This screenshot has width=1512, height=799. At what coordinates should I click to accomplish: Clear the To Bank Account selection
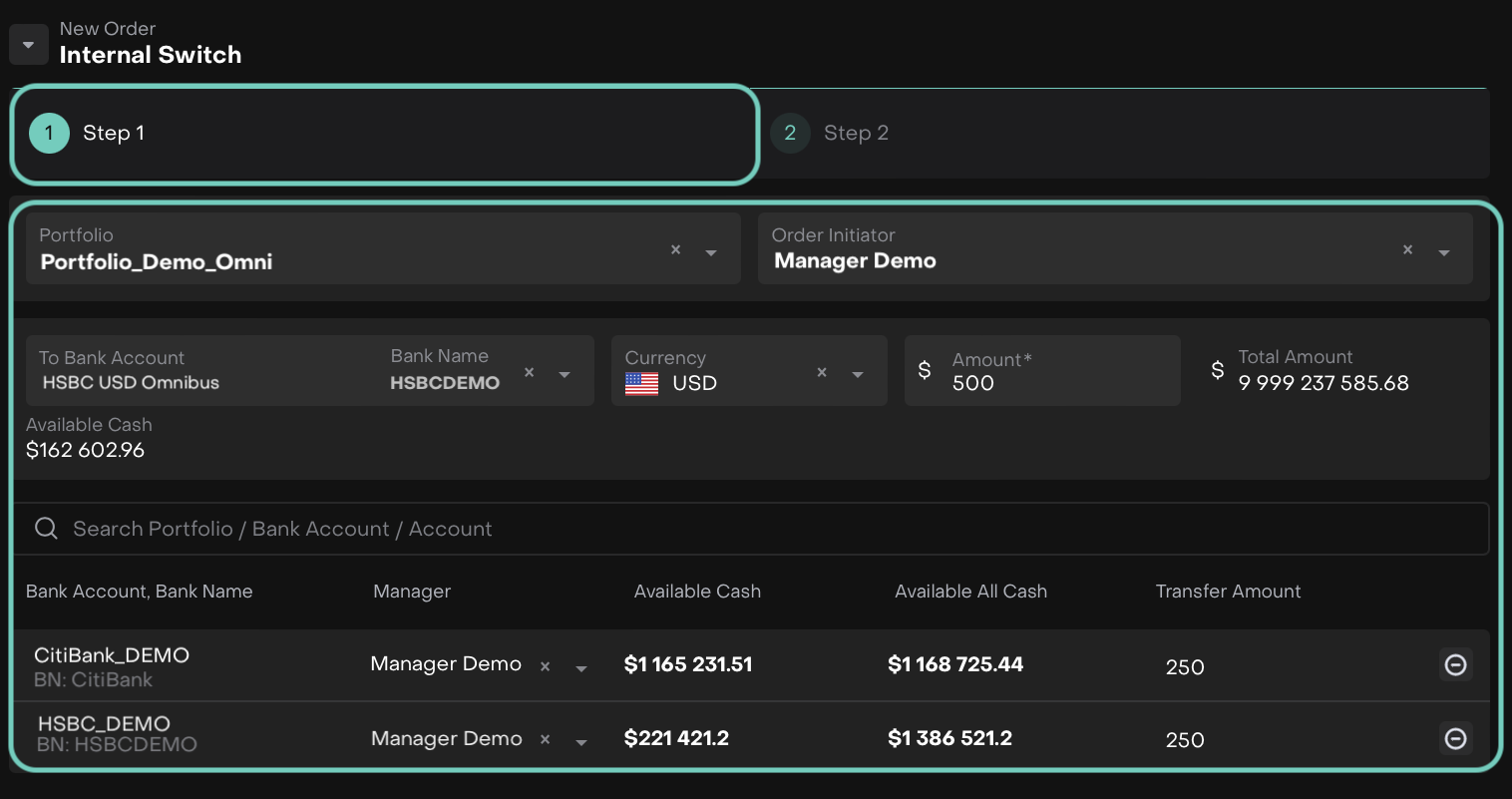click(x=529, y=373)
